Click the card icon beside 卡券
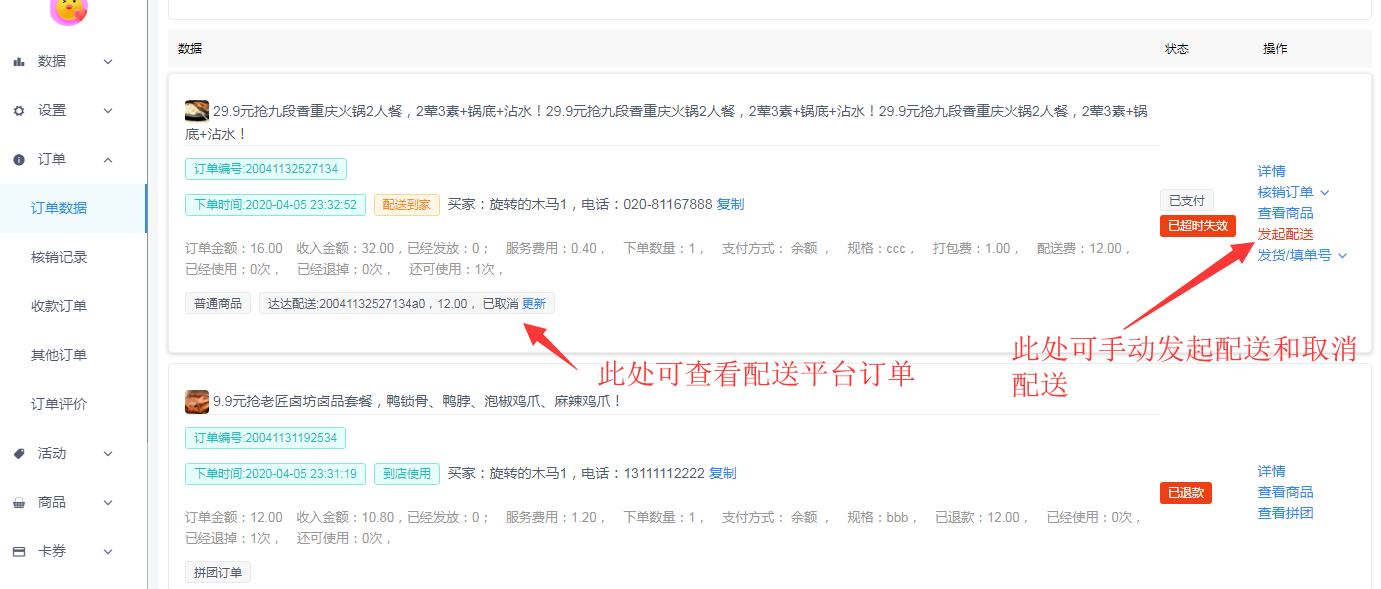The width and height of the screenshot is (1381, 589). [x=19, y=552]
